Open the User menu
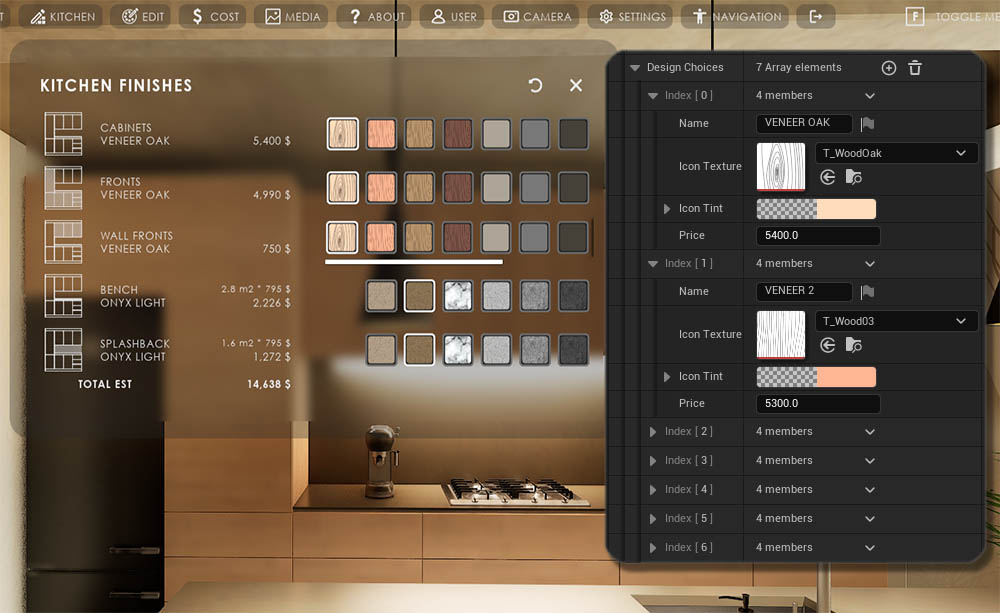1000x613 pixels. tap(453, 17)
